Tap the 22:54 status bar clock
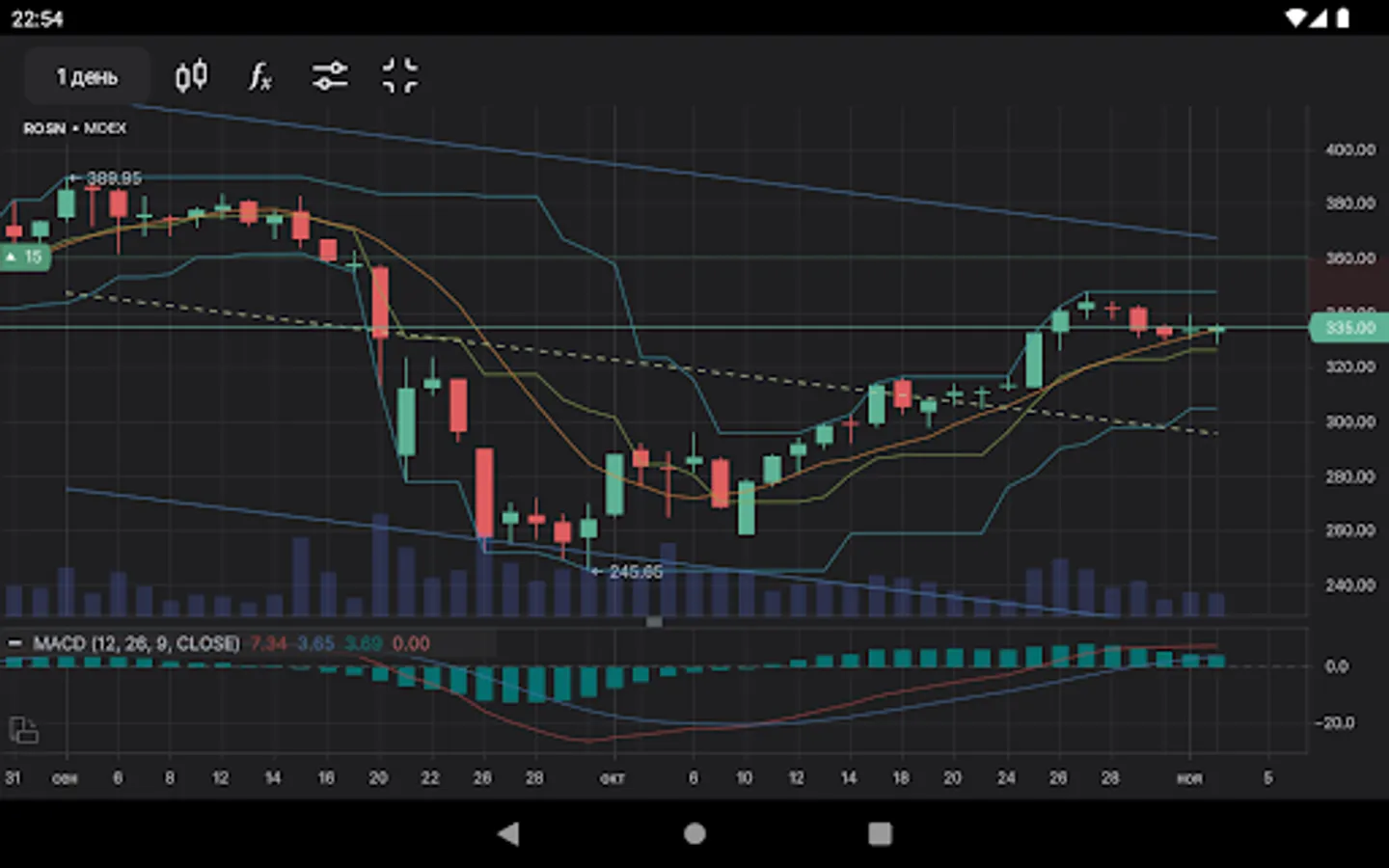Image resolution: width=1389 pixels, height=868 pixels. coord(38,18)
